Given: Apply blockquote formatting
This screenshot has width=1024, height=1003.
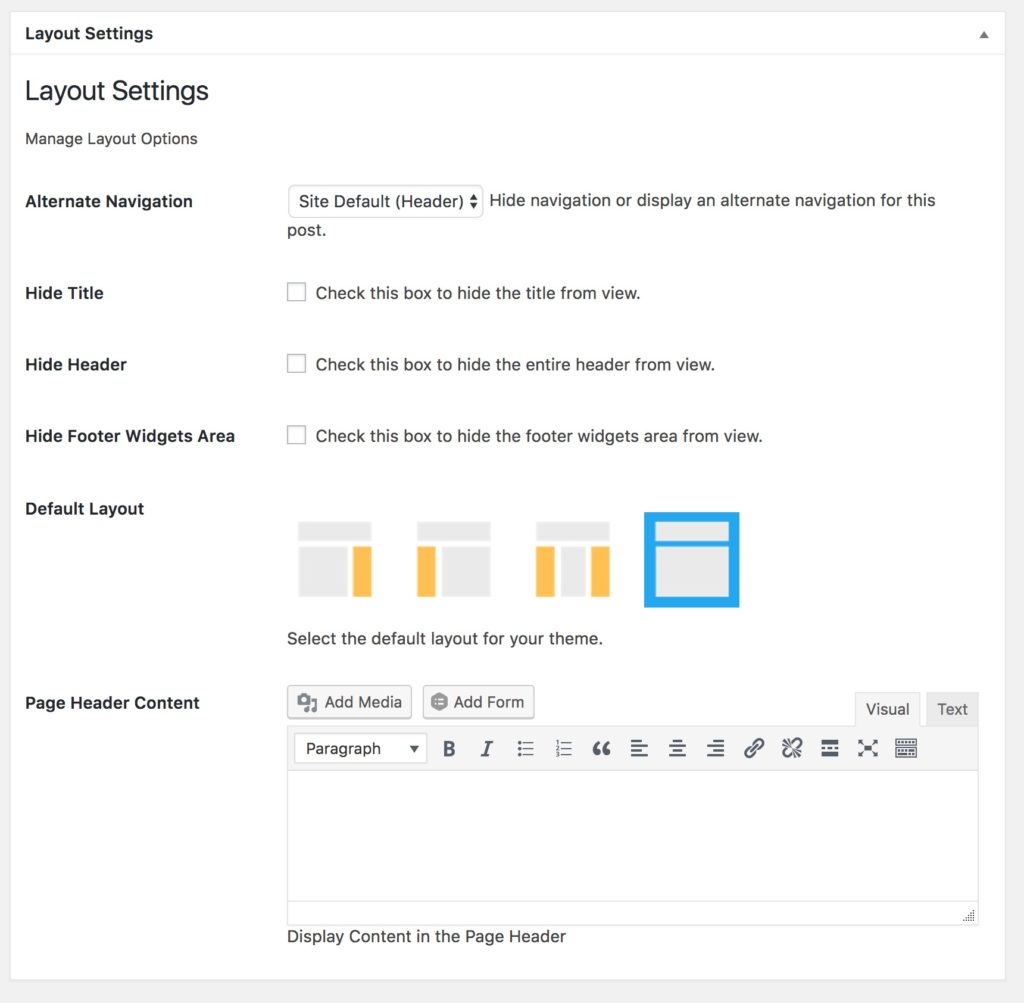Looking at the screenshot, I should point(601,748).
